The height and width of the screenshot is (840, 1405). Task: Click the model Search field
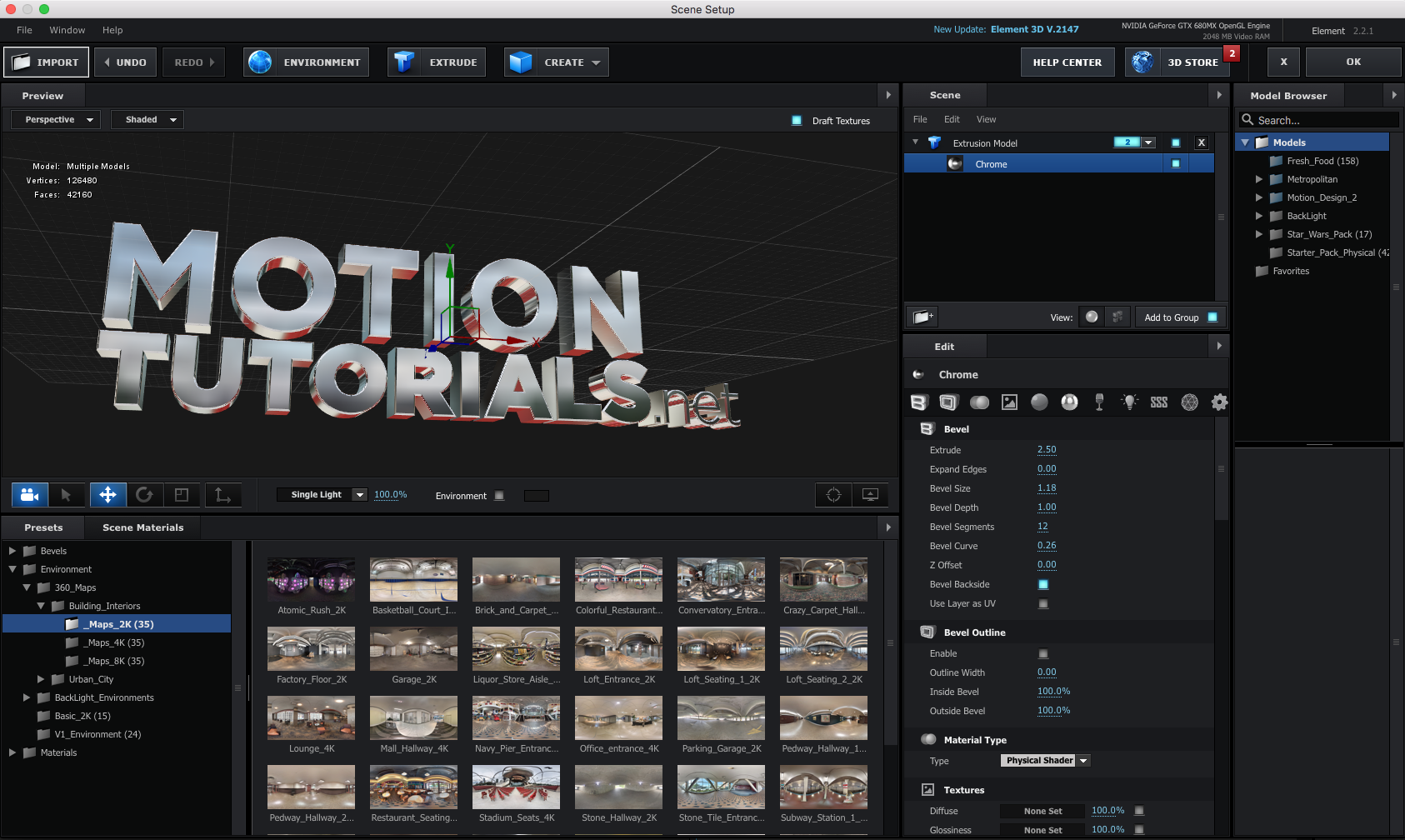coord(1319,120)
